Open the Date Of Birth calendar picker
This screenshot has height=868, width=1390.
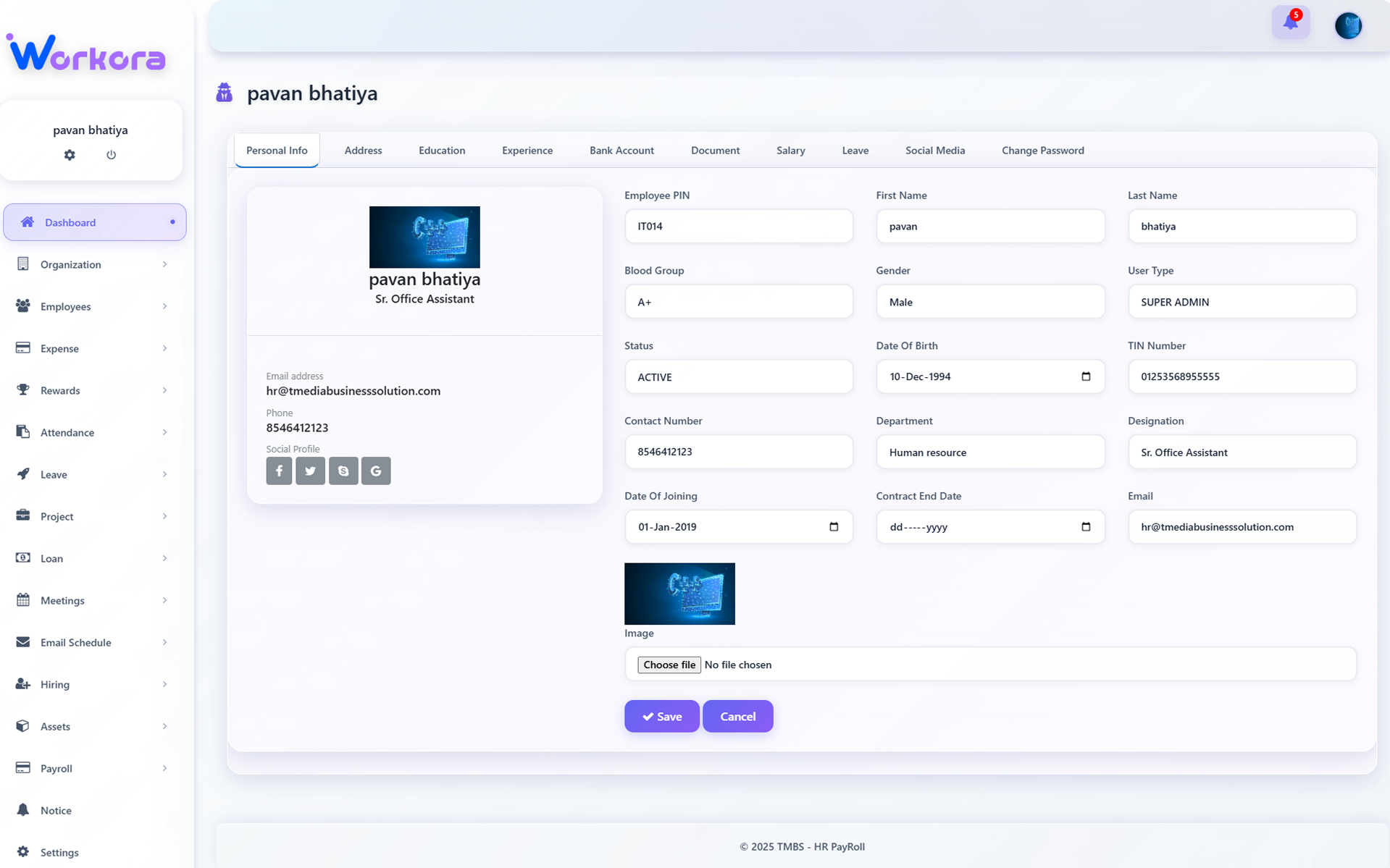1085,376
